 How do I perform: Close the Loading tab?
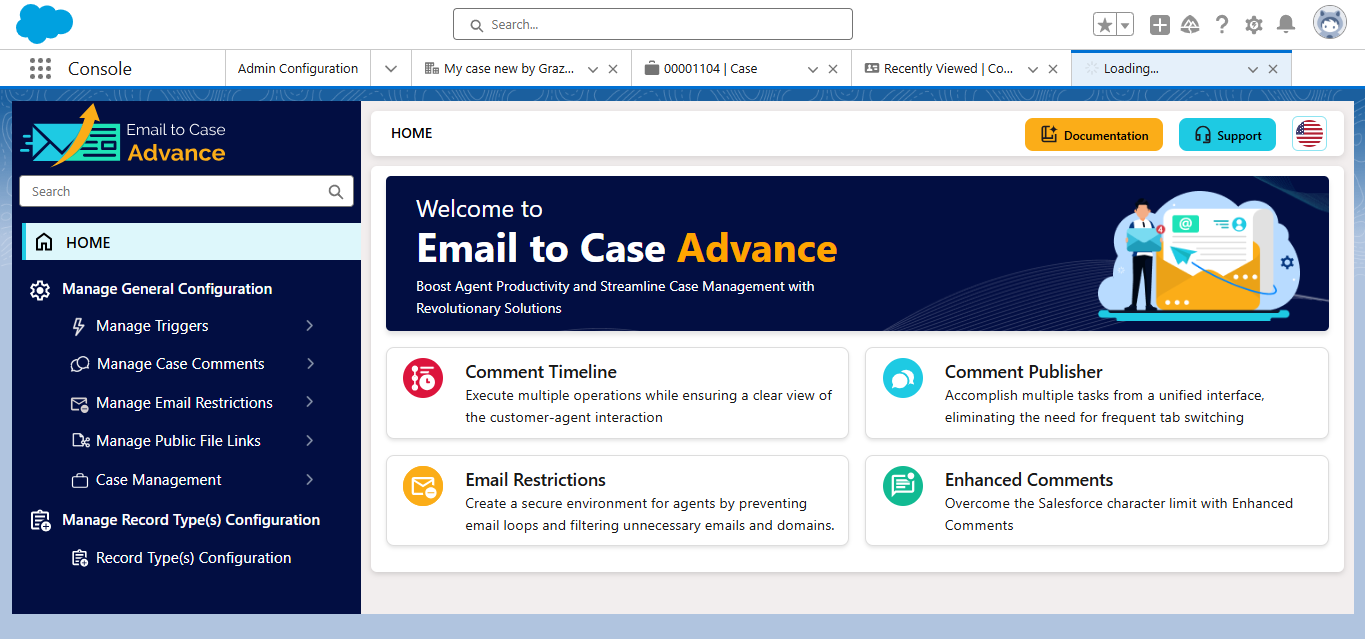pos(1273,69)
